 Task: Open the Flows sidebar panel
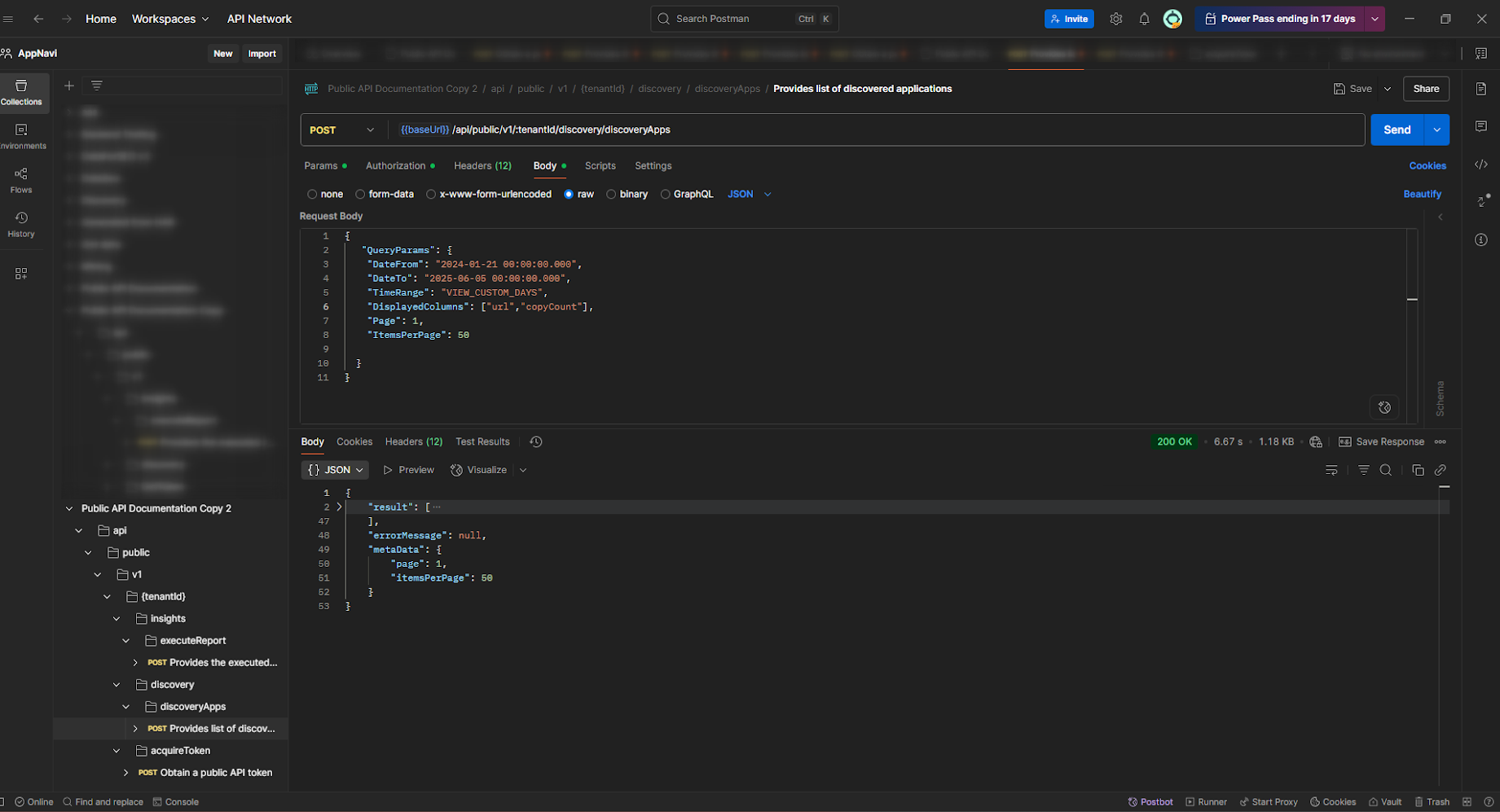coord(21,181)
